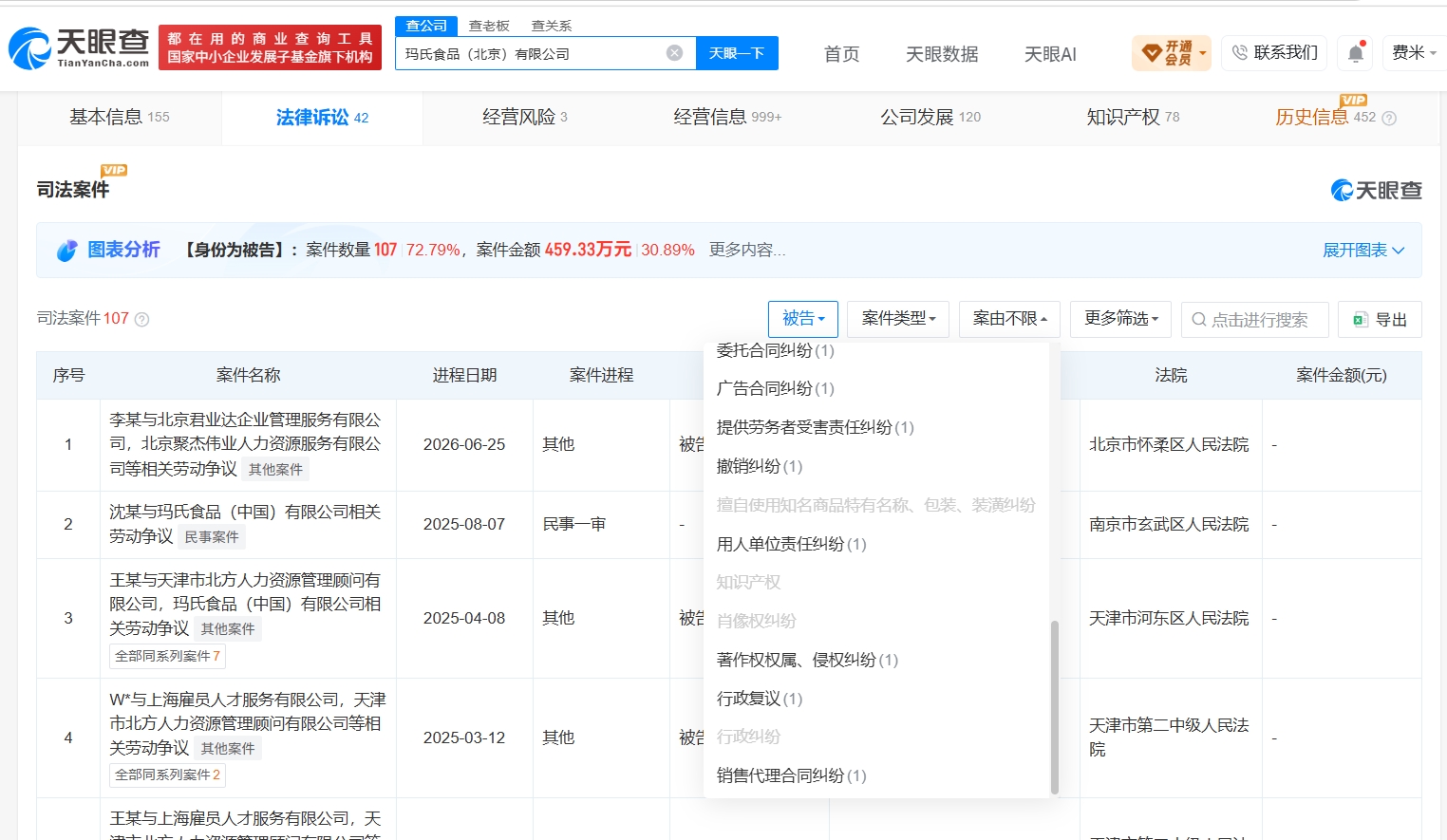1447x840 pixels.
Task: Expand 全部同系列案件 2
Action: point(167,775)
